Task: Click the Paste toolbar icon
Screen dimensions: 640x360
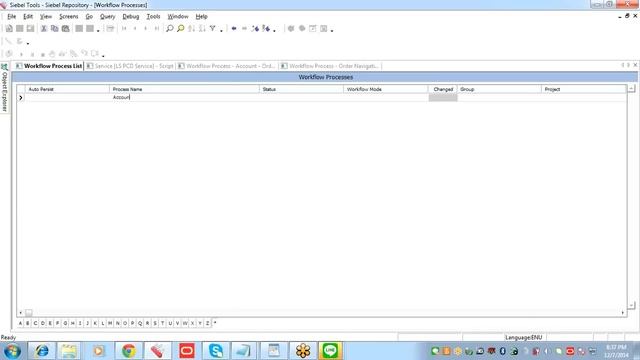Action: [x=65, y=29]
